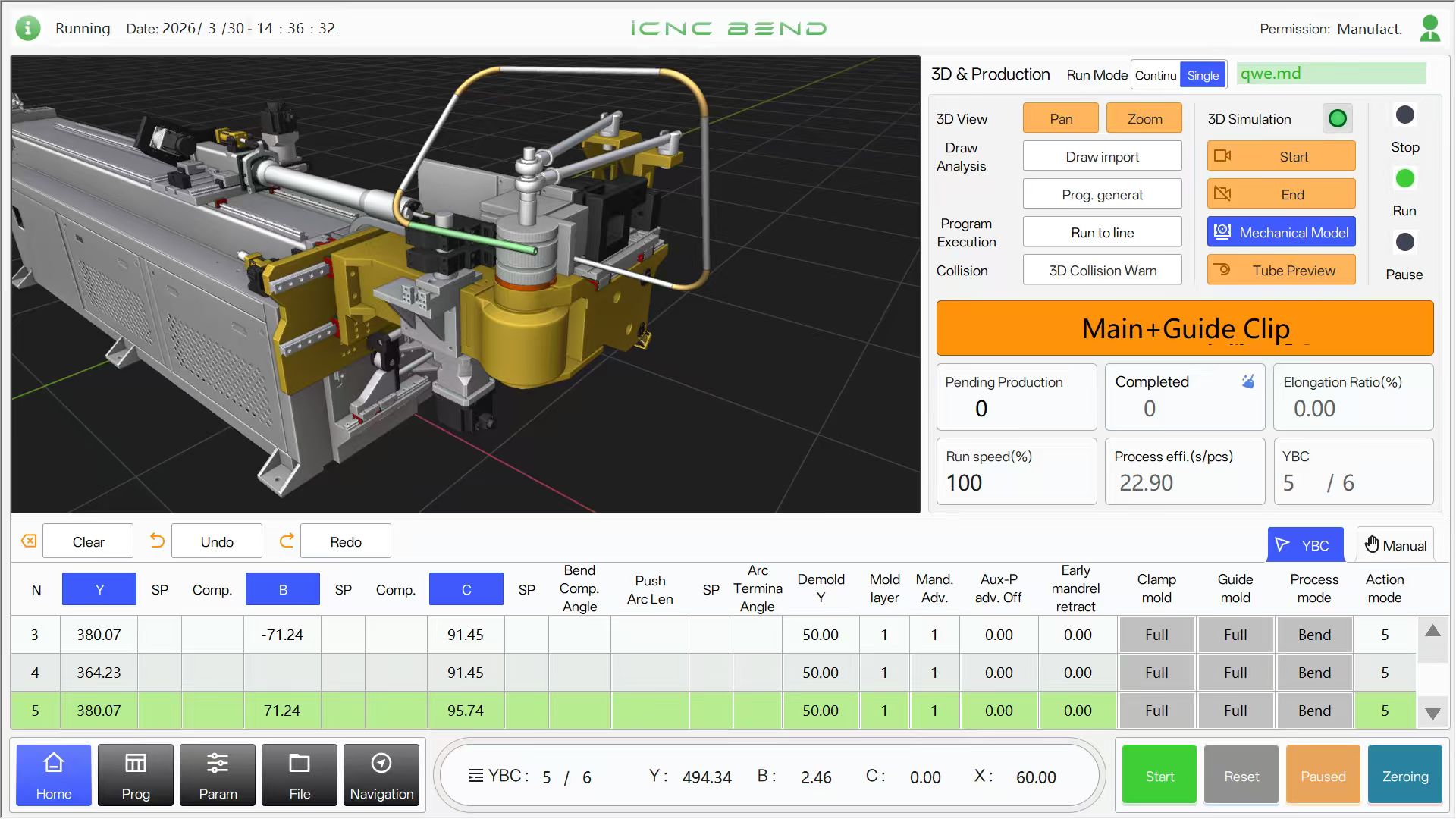1456x819 pixels.
Task: Select the Y column header
Action: pyautogui.click(x=99, y=589)
